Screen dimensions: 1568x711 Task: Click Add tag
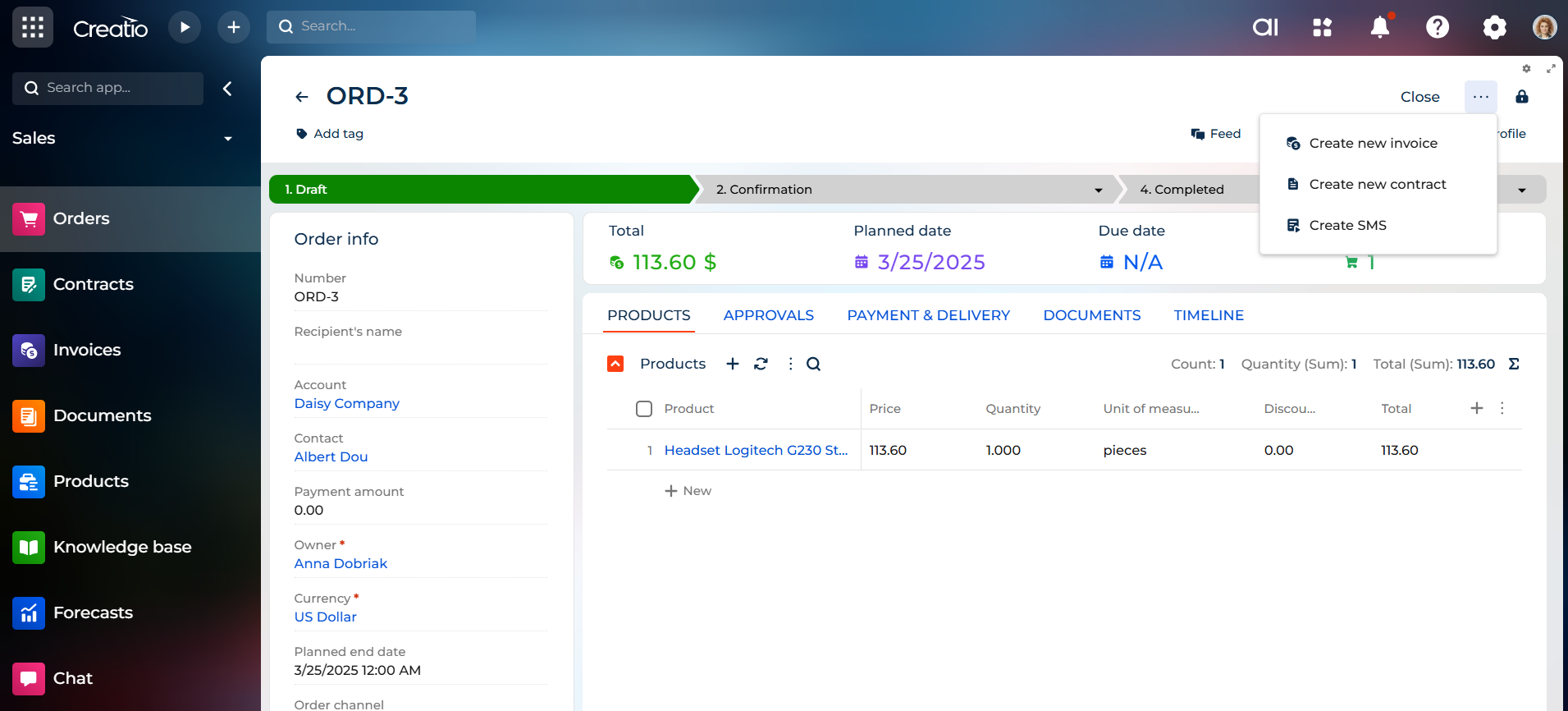coord(330,134)
